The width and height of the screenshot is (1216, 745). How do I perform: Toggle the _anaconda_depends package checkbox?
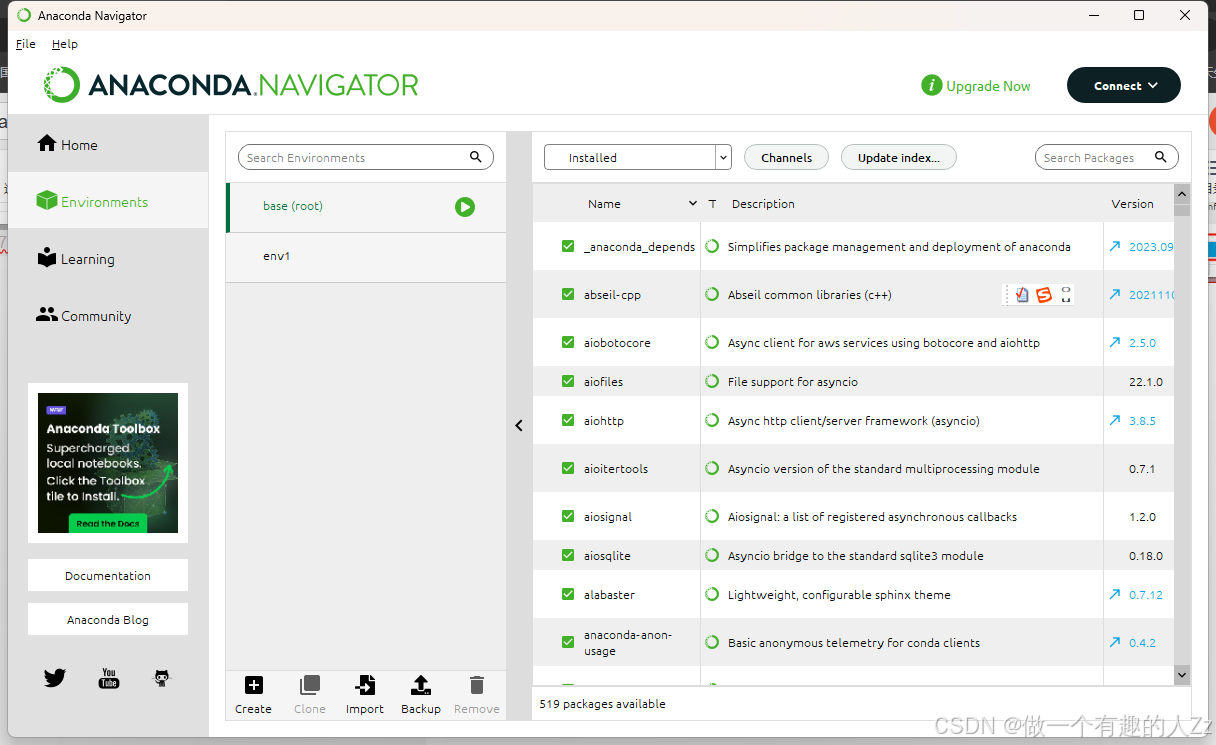tap(568, 246)
